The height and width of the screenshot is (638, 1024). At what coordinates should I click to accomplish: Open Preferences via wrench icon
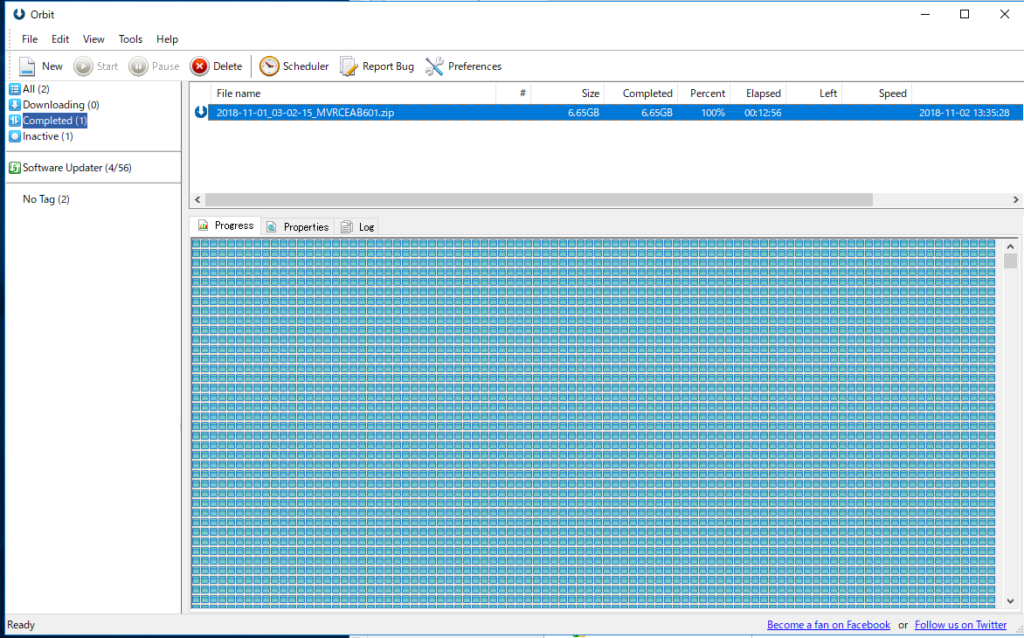[434, 66]
